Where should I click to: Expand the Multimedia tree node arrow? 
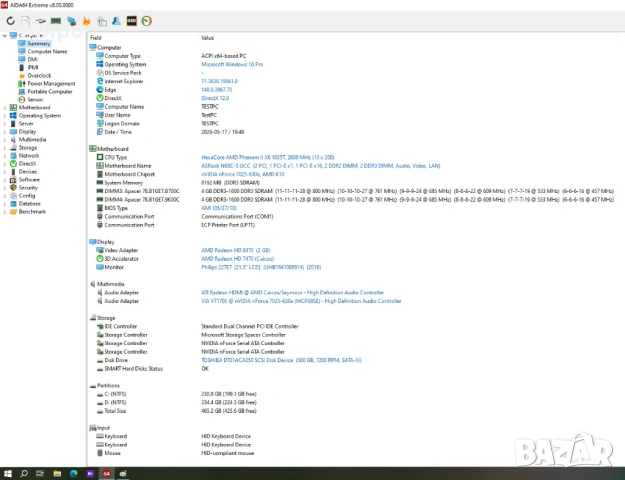[5, 140]
